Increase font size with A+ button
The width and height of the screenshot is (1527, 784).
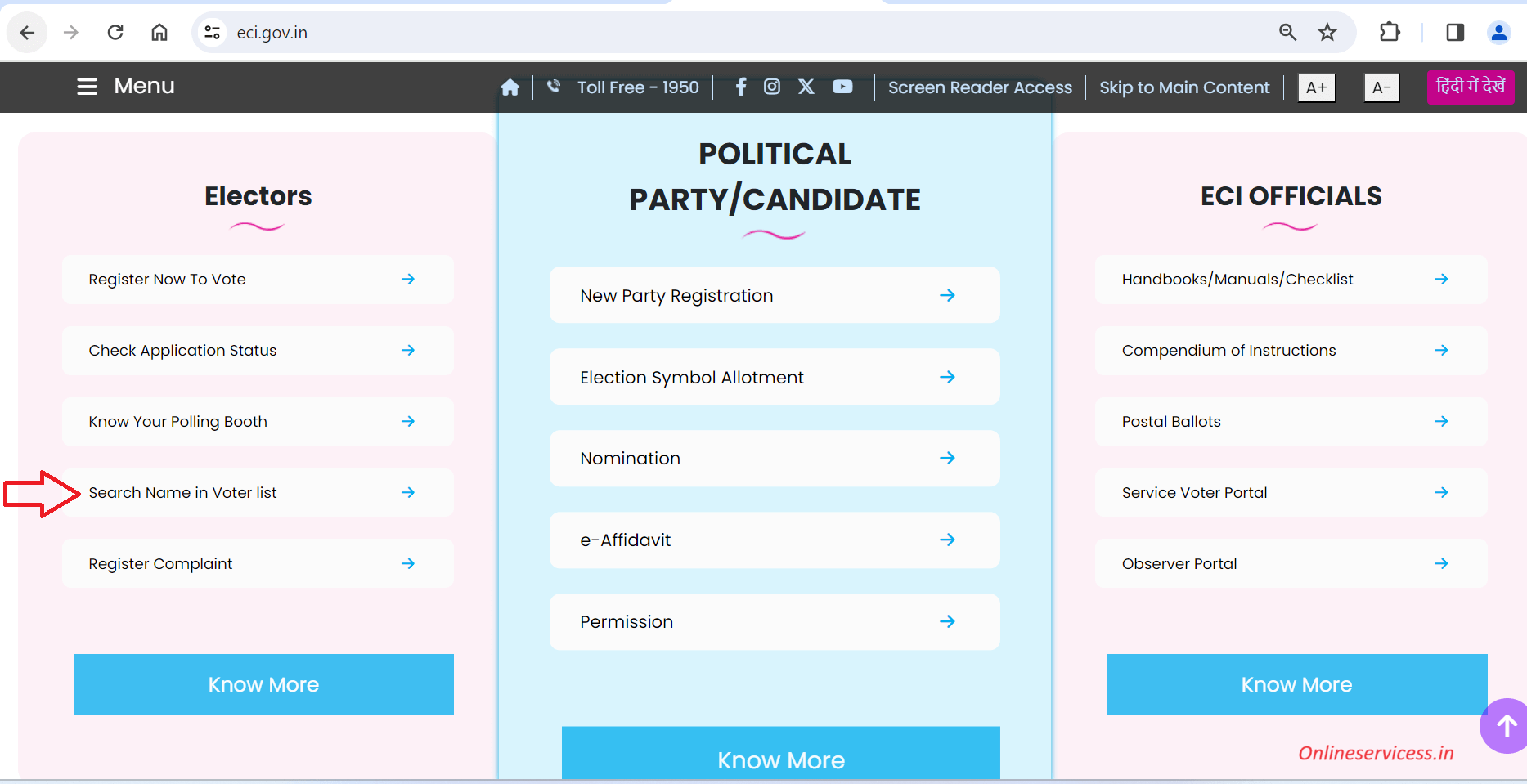[x=1317, y=87]
